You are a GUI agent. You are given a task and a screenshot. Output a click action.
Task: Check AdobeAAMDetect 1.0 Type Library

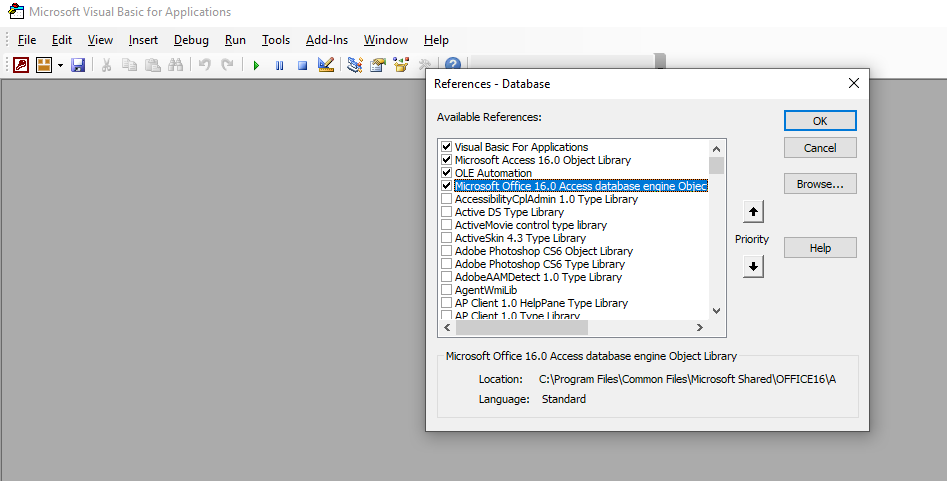point(446,277)
